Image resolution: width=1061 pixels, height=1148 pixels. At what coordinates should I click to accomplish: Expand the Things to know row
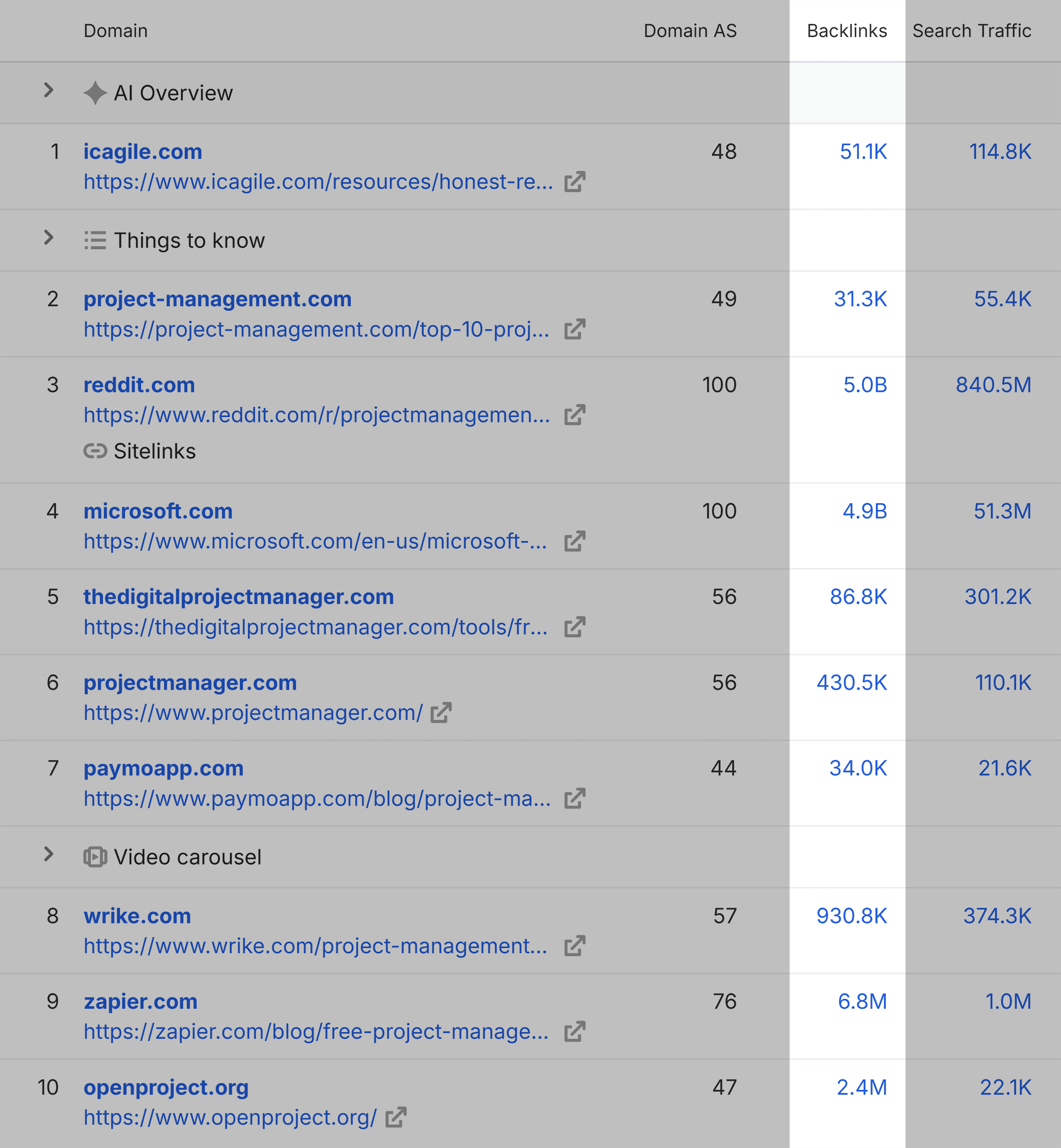pyautogui.click(x=49, y=238)
